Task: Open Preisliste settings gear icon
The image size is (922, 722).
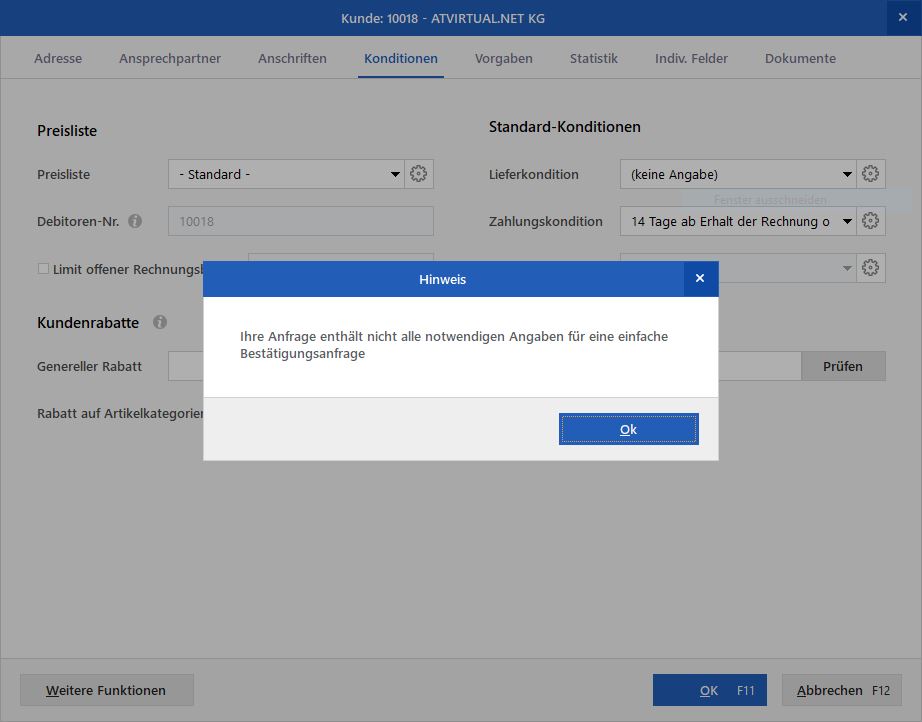Action: (419, 174)
